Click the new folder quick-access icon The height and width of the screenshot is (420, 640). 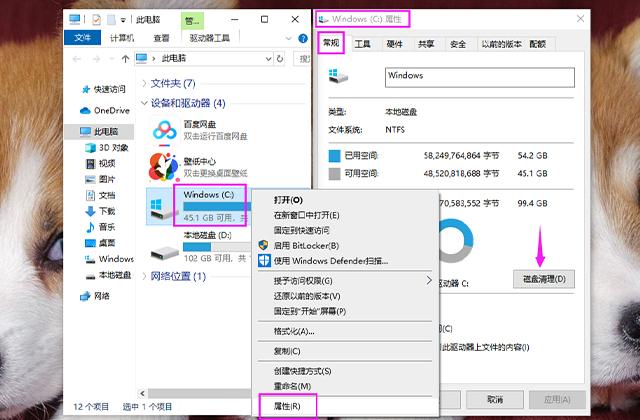(111, 20)
